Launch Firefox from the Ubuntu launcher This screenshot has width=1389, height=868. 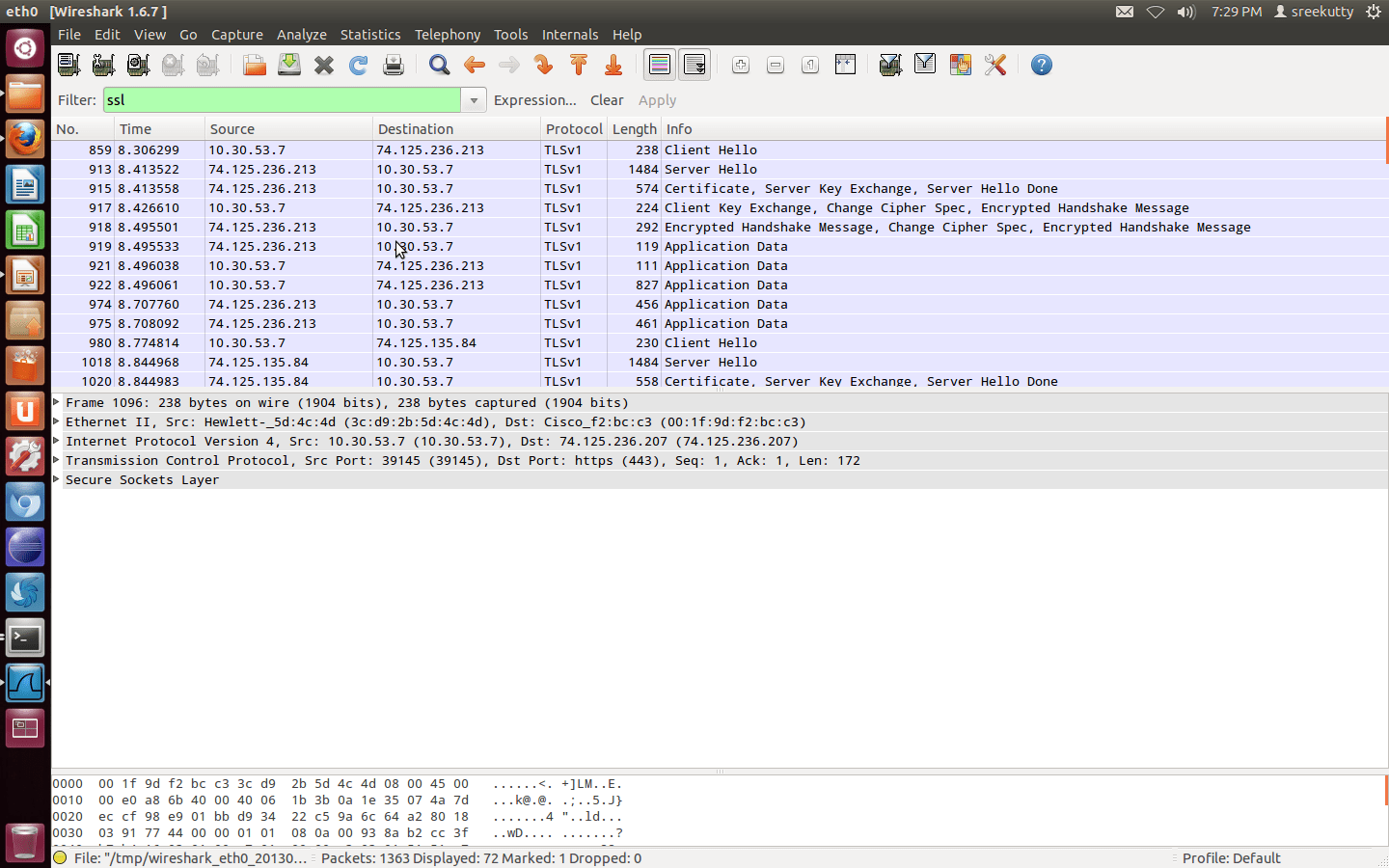[25, 139]
